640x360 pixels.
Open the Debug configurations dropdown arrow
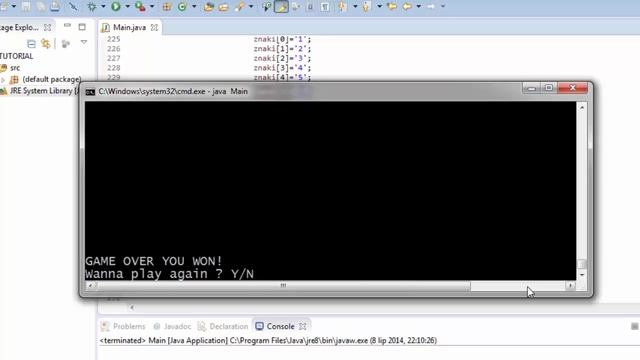[x=103, y=6]
